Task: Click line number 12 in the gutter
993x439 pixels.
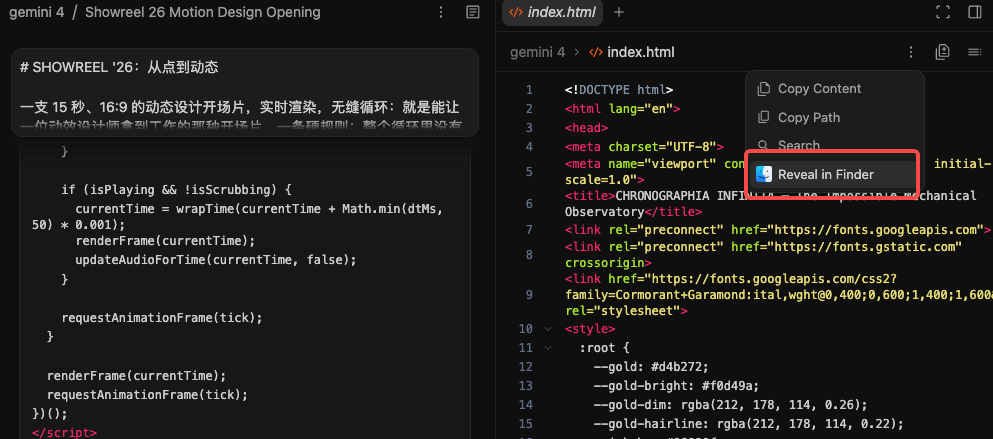Action: coord(526,367)
